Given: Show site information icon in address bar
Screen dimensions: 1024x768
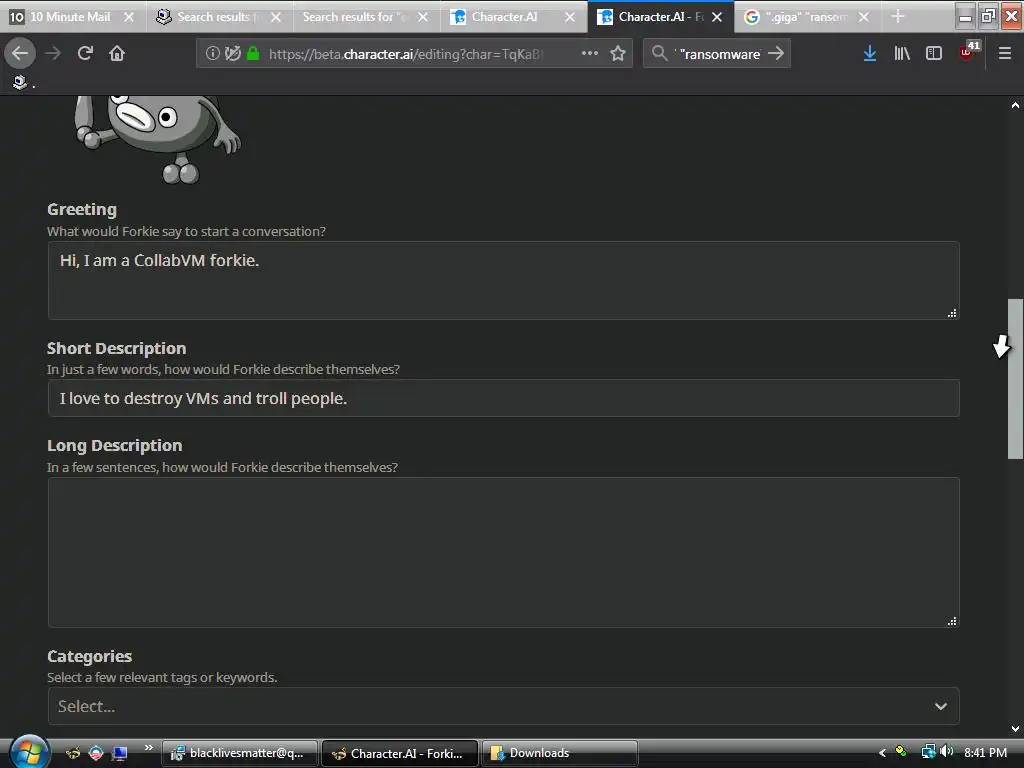Looking at the screenshot, I should (212, 53).
